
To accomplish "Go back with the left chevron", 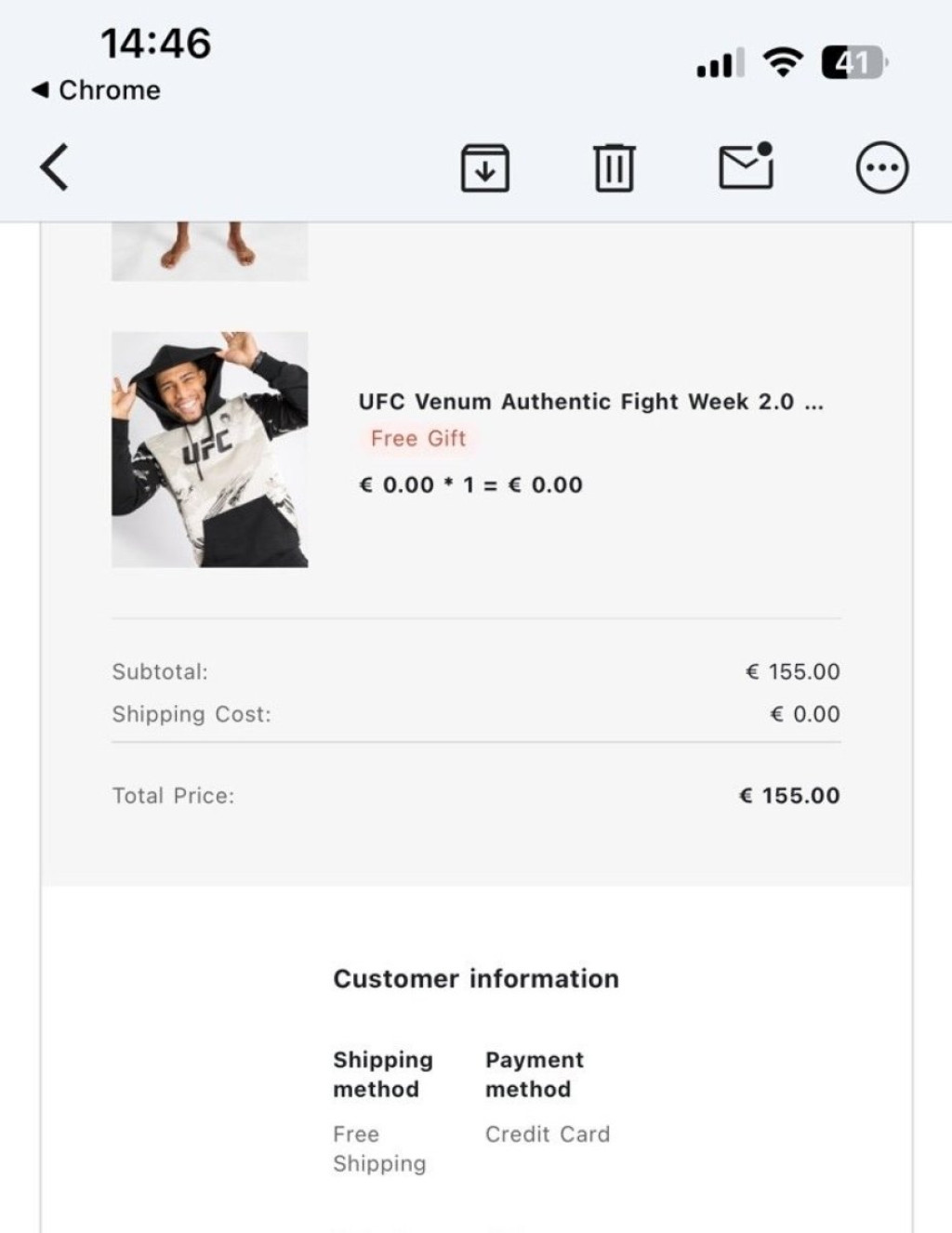I will 55,167.
